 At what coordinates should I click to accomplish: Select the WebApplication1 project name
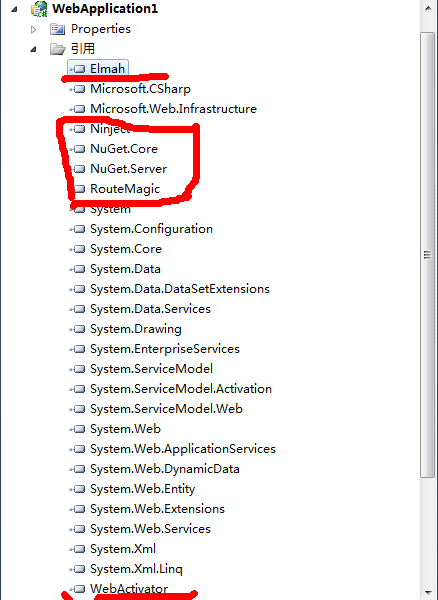pos(105,9)
